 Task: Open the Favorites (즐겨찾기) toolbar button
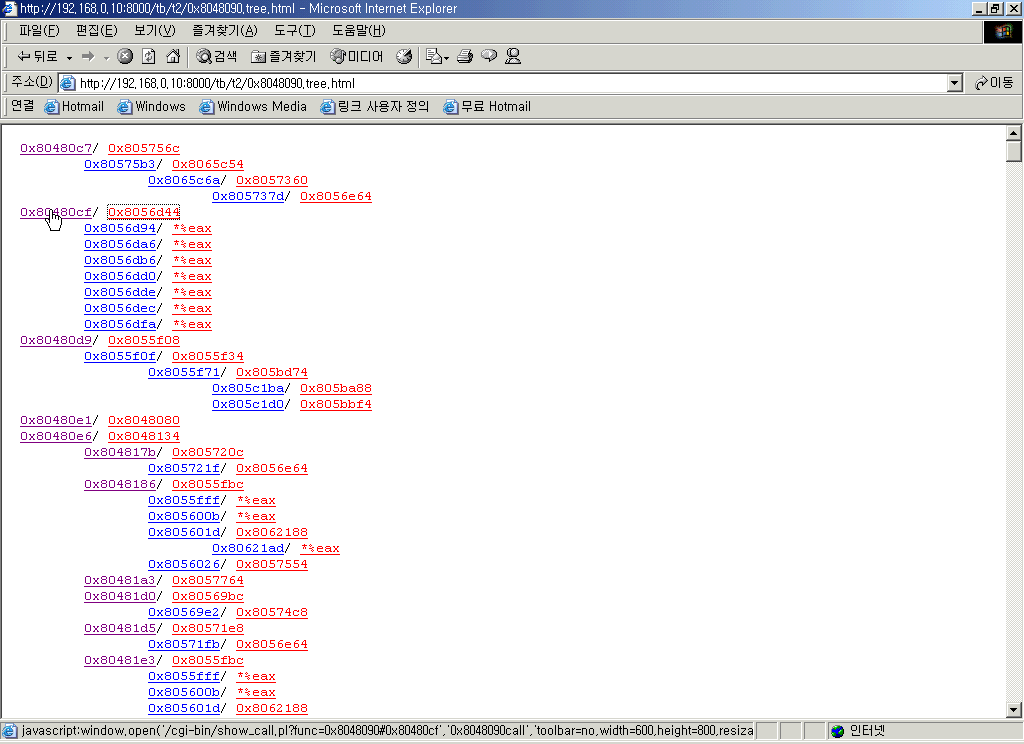[x=283, y=57]
